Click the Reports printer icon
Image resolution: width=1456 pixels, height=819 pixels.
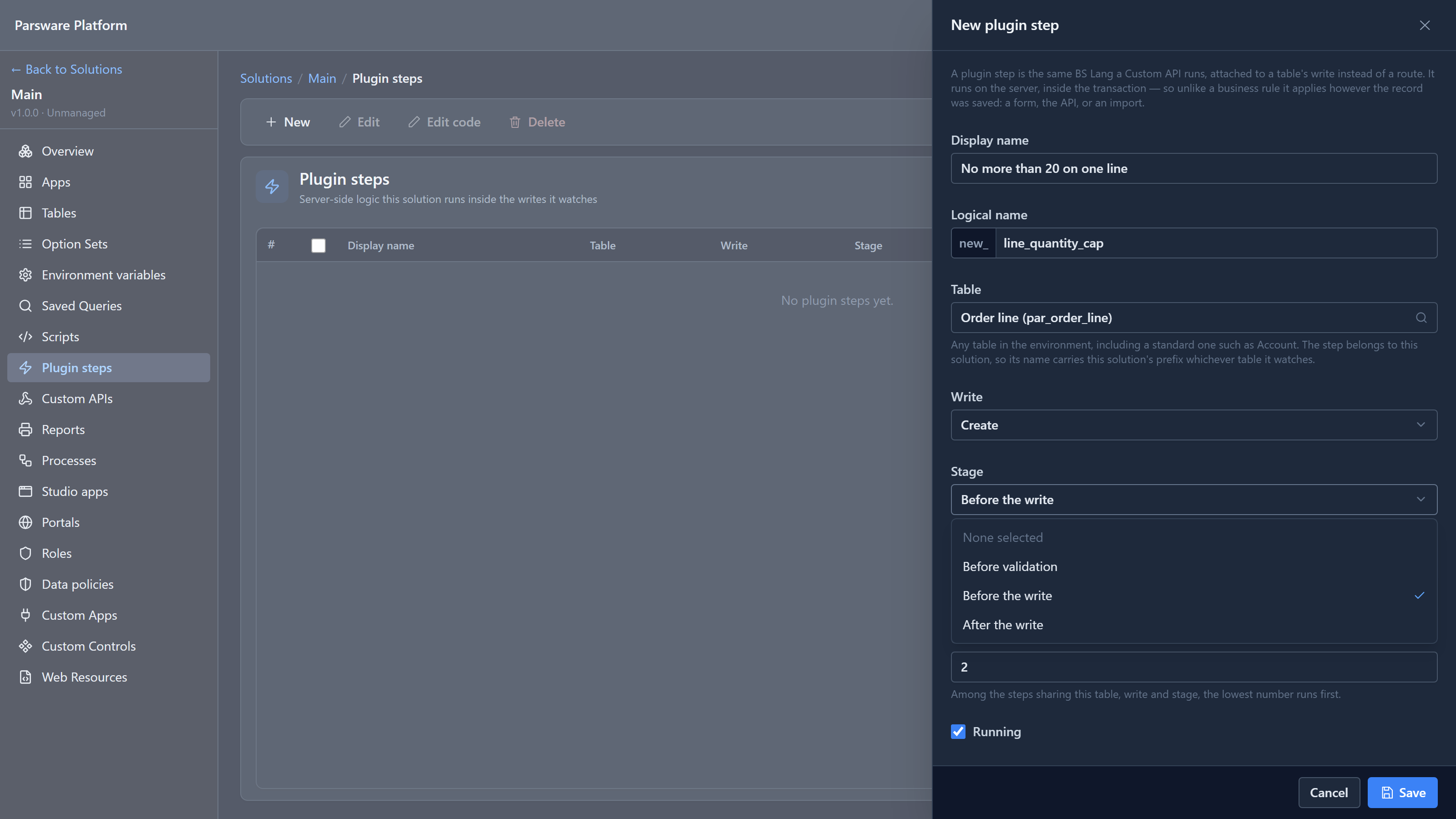25,430
